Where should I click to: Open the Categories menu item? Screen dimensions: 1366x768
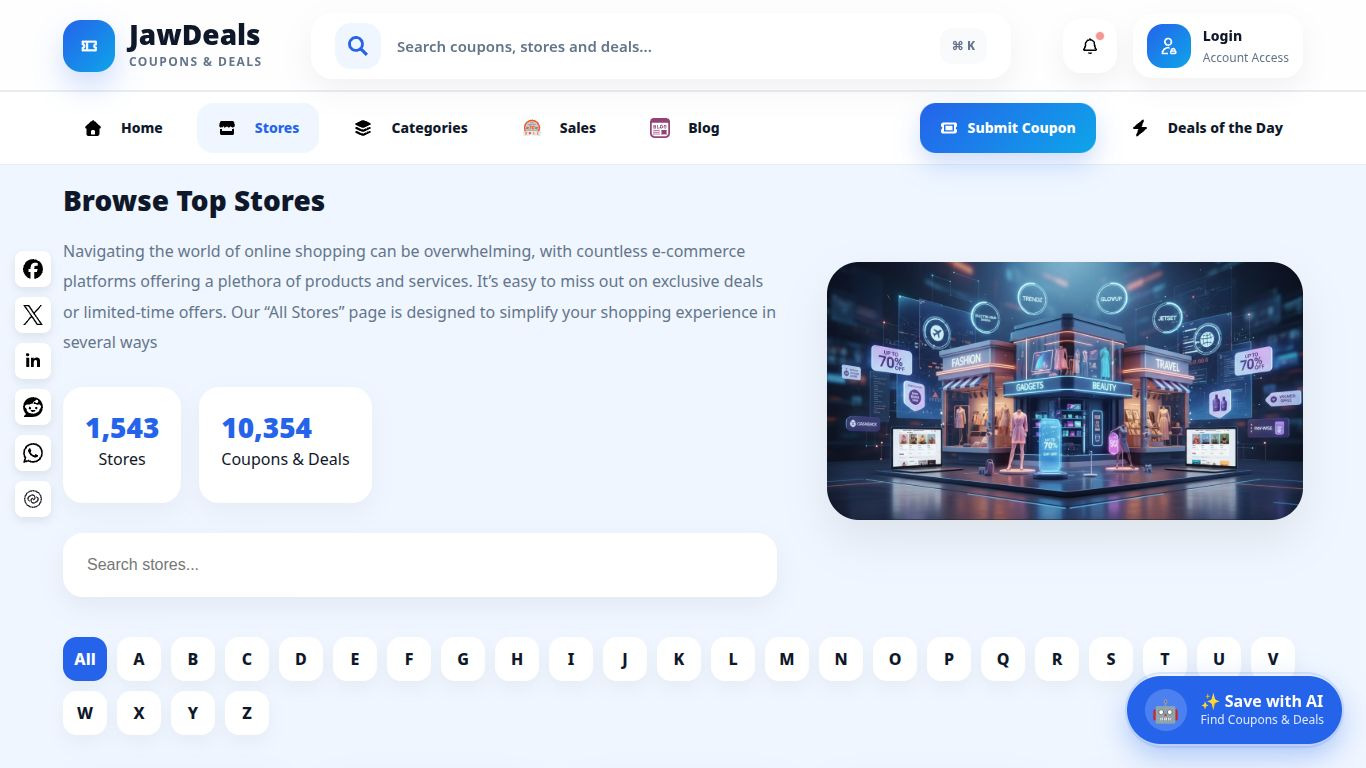411,128
